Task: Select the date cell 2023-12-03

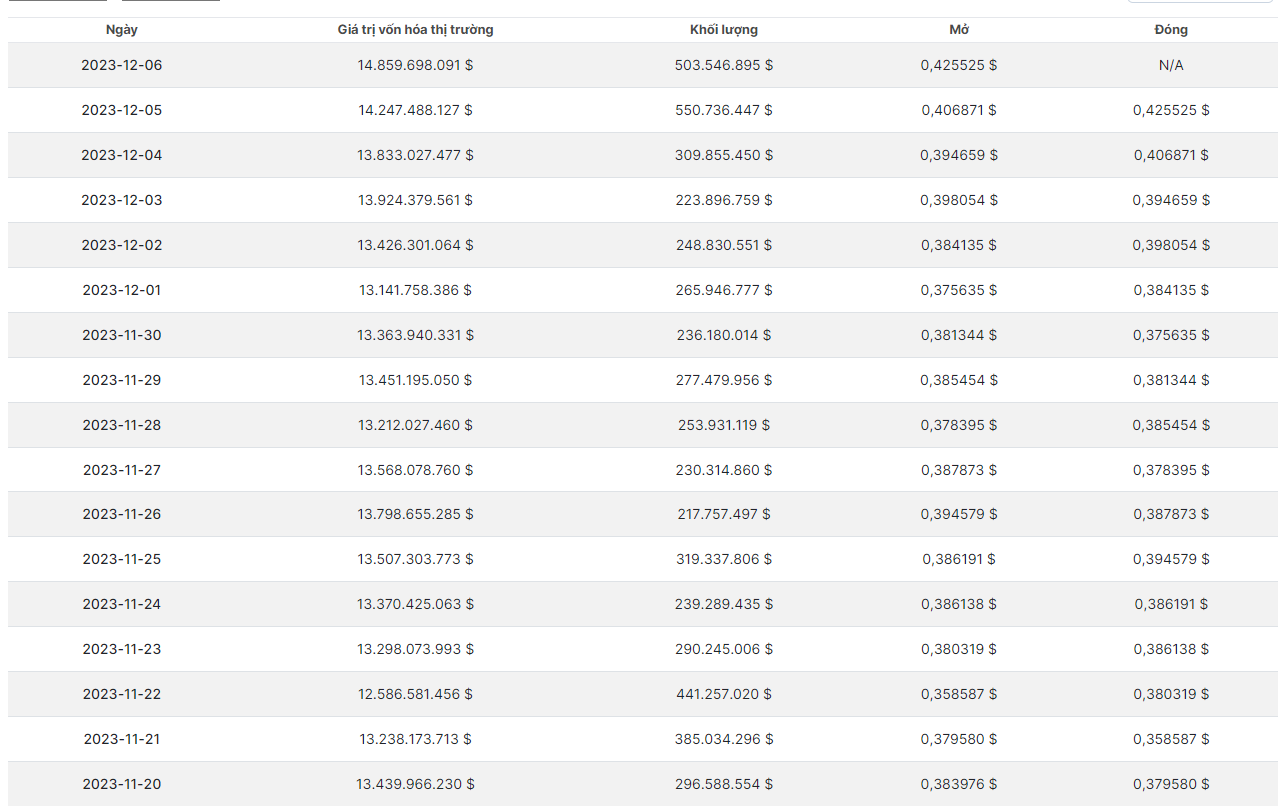Action: [x=121, y=200]
